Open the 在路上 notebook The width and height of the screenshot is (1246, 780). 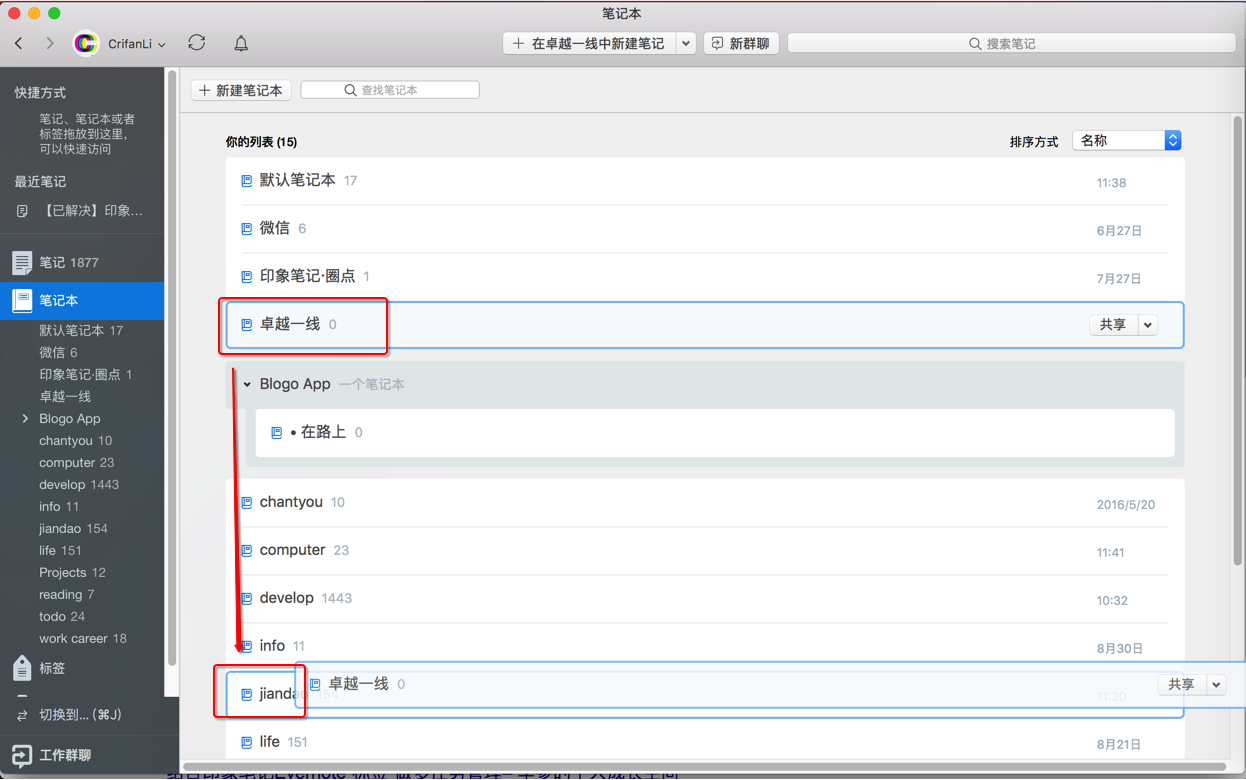click(x=715, y=433)
